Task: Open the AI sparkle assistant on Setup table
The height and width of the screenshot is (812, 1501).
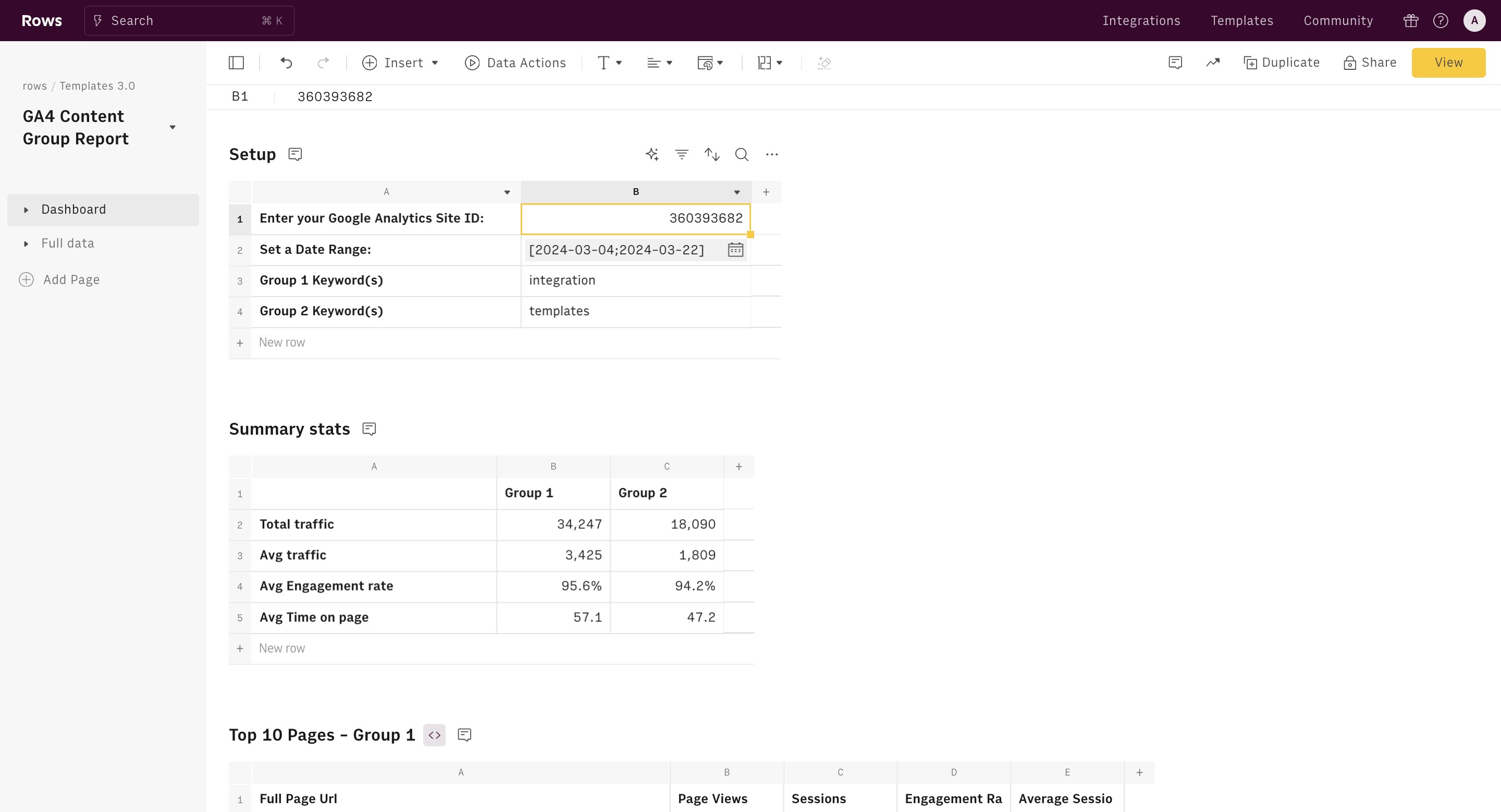Action: 652,154
